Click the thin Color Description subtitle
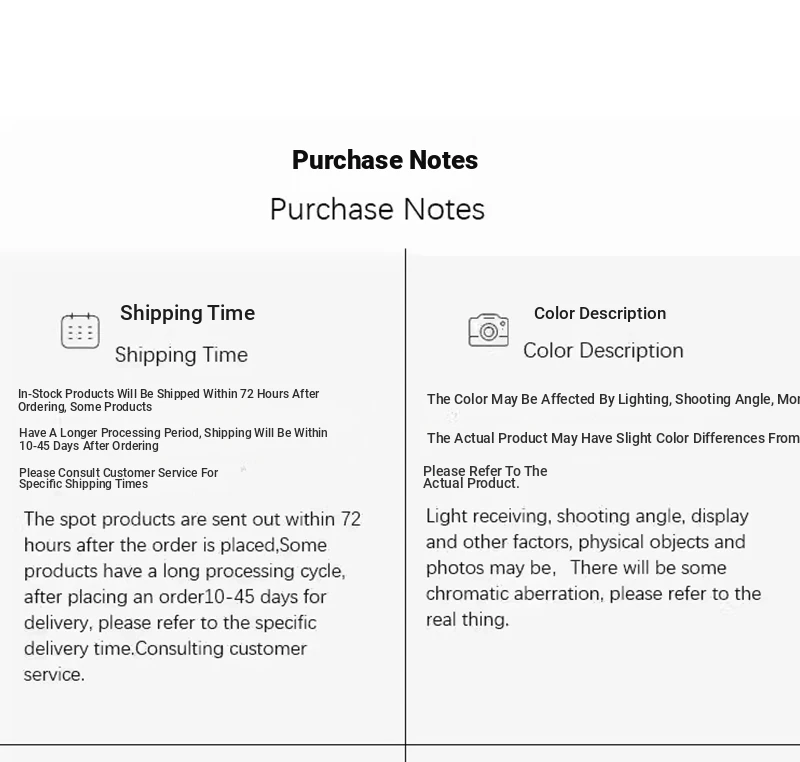The height and width of the screenshot is (762, 800). point(603,350)
